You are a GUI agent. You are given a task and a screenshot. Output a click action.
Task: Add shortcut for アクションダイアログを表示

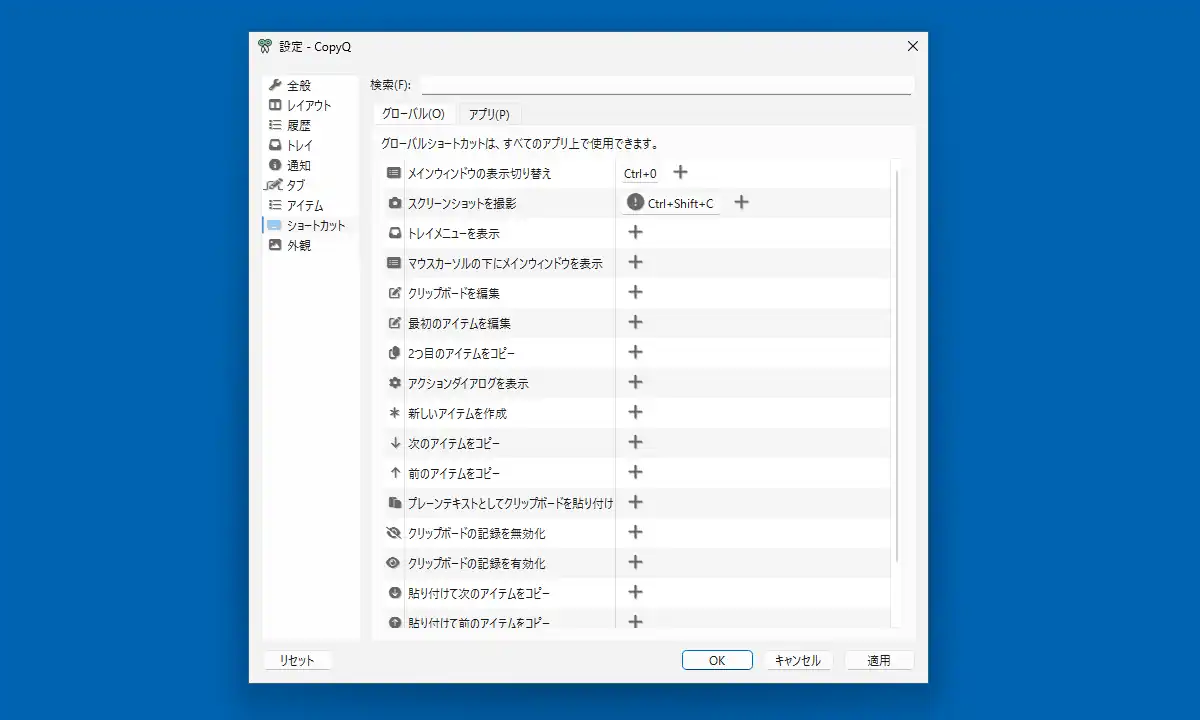point(635,383)
